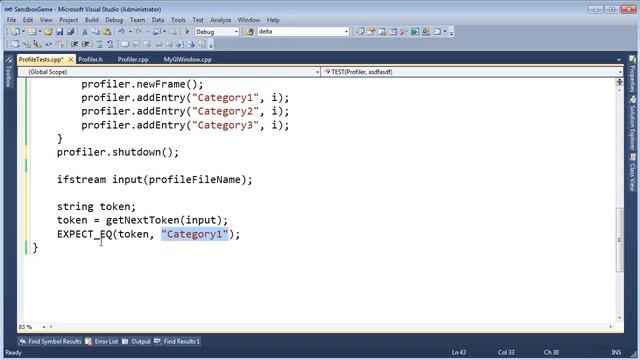Increase line indent with the toolbar icon

click(x=86, y=44)
